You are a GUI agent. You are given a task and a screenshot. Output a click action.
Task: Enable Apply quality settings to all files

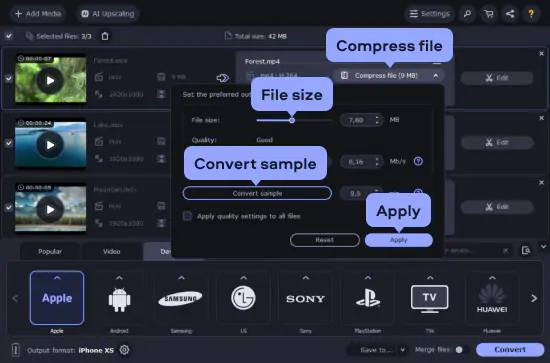pyautogui.click(x=187, y=216)
